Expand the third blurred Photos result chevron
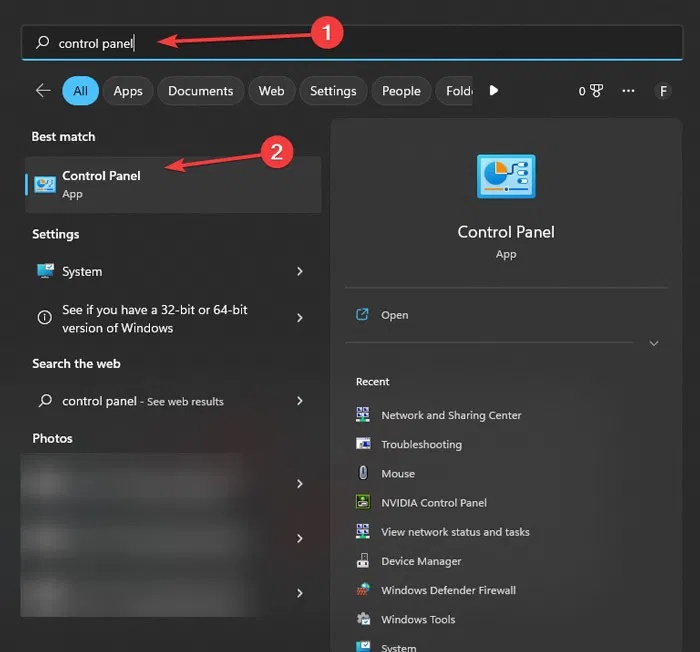700x652 pixels. (300, 593)
